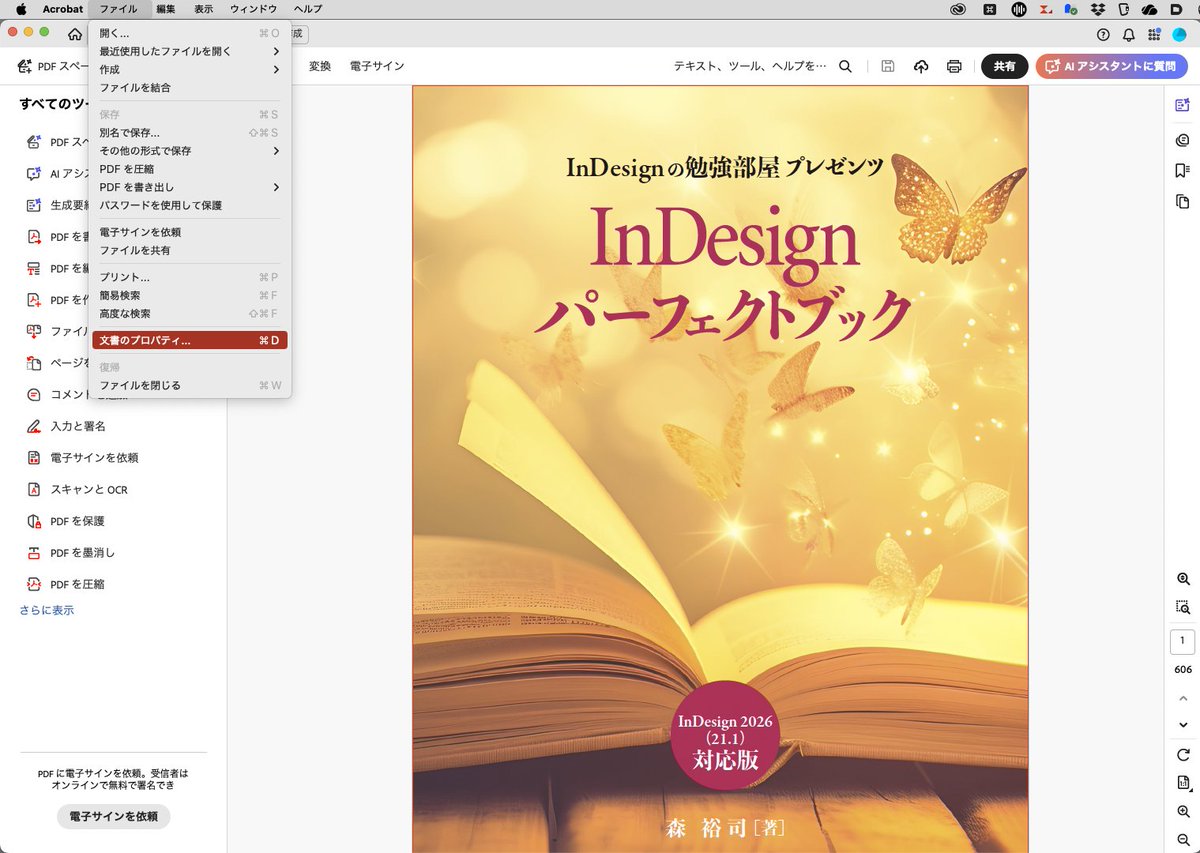Click the search text field
This screenshot has height=853, width=1200.
[750, 66]
